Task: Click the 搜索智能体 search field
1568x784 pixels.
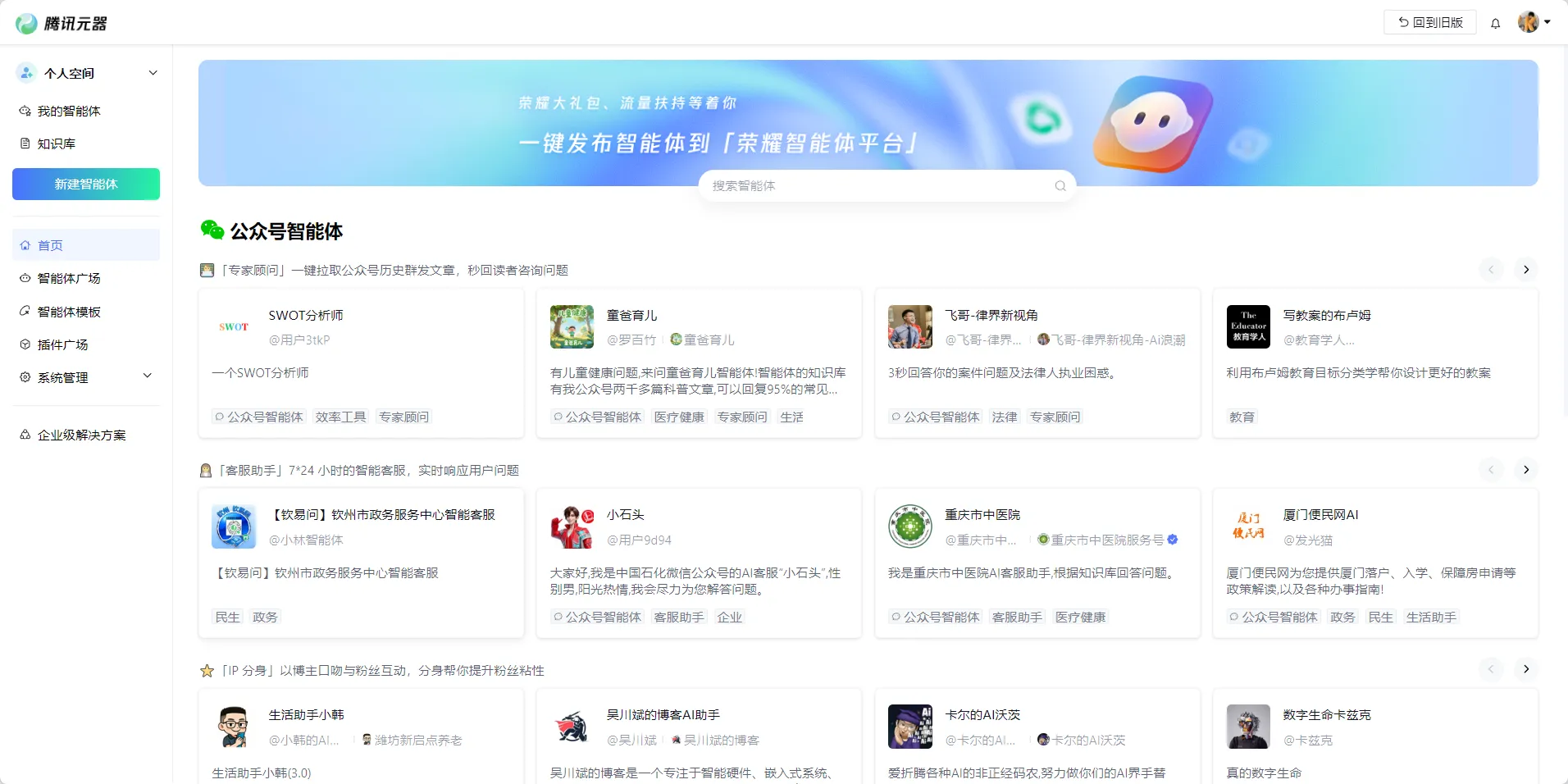Action: 877,186
